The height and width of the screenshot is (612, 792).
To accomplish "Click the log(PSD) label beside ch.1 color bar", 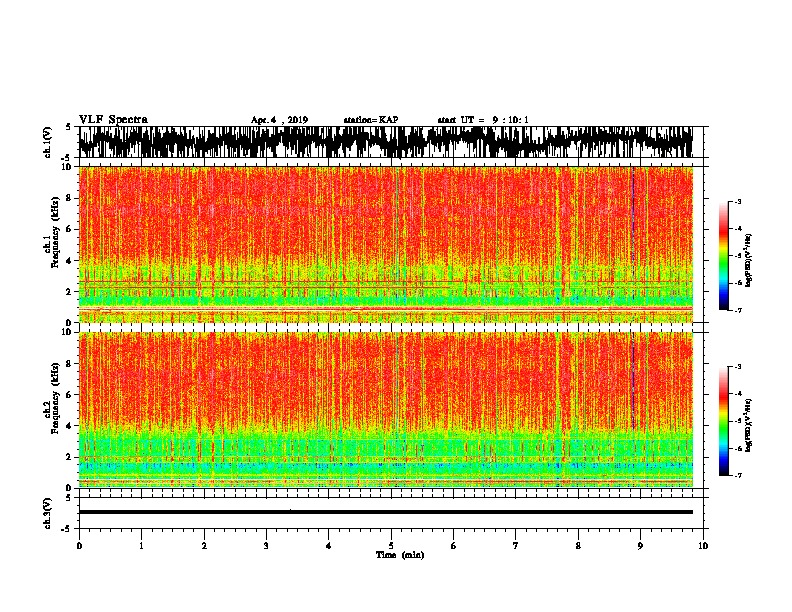I will point(749,260).
